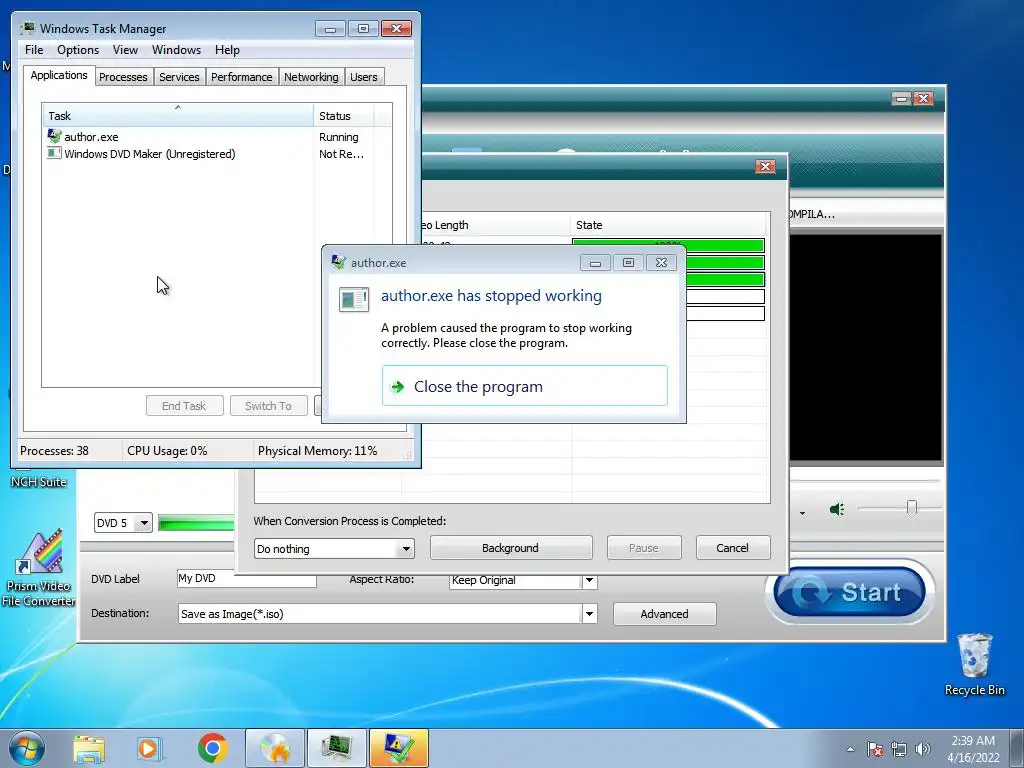Screen dimensions: 1024x768
Task: Switch to the Performance tab
Action: tap(242, 77)
